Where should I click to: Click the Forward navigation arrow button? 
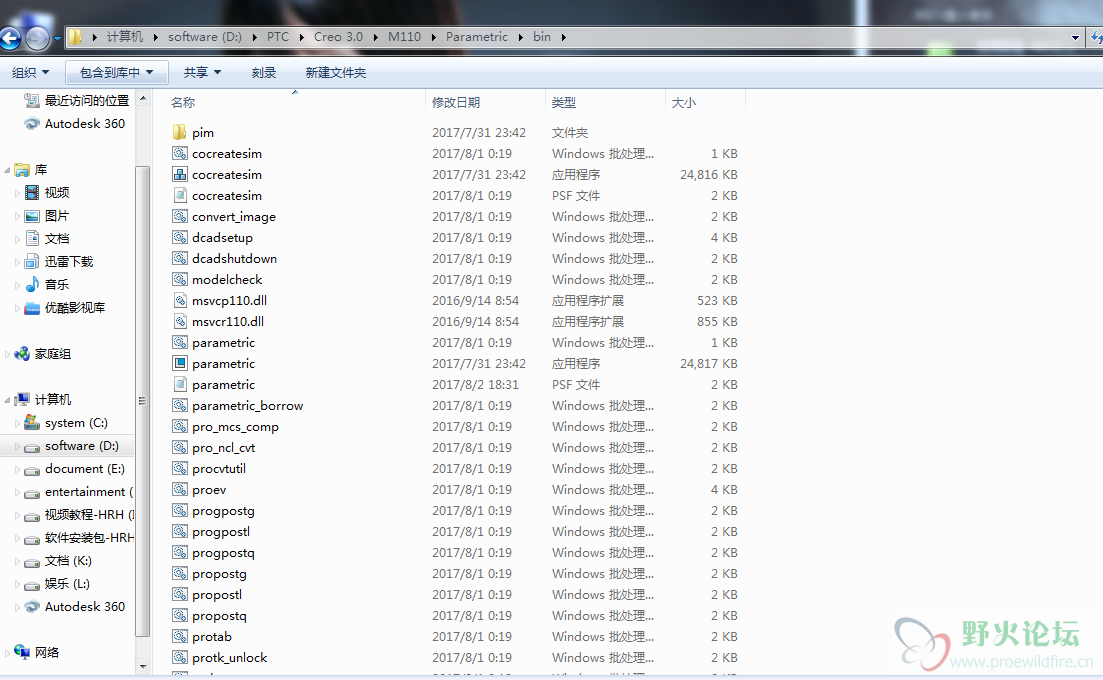(x=38, y=39)
